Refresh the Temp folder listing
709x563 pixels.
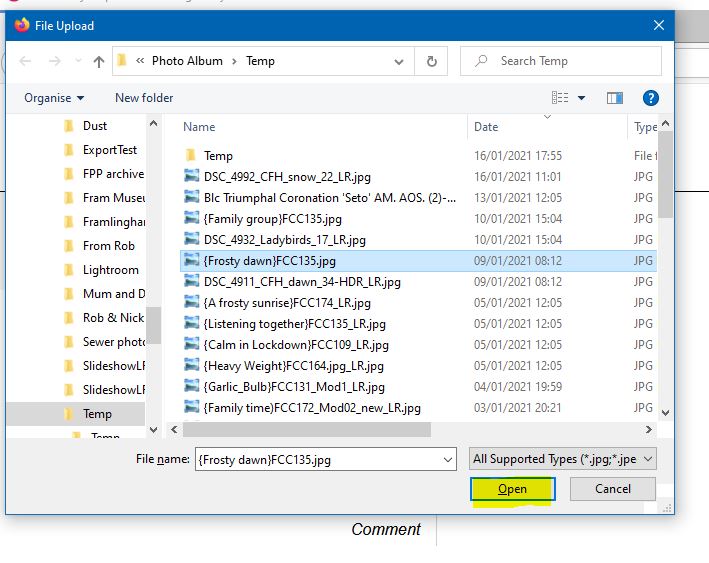point(431,61)
